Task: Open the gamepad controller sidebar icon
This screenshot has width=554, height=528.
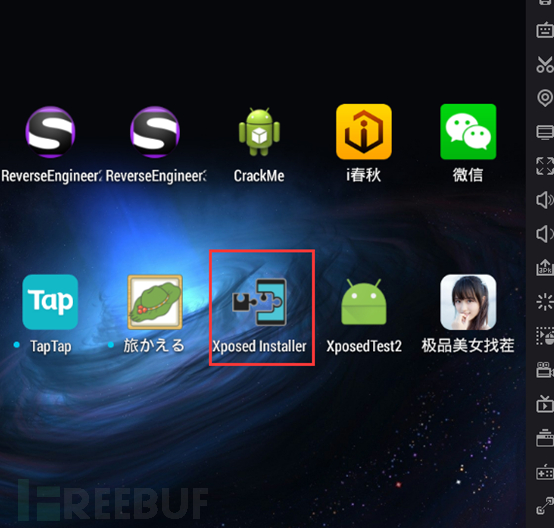Action: (x=545, y=472)
